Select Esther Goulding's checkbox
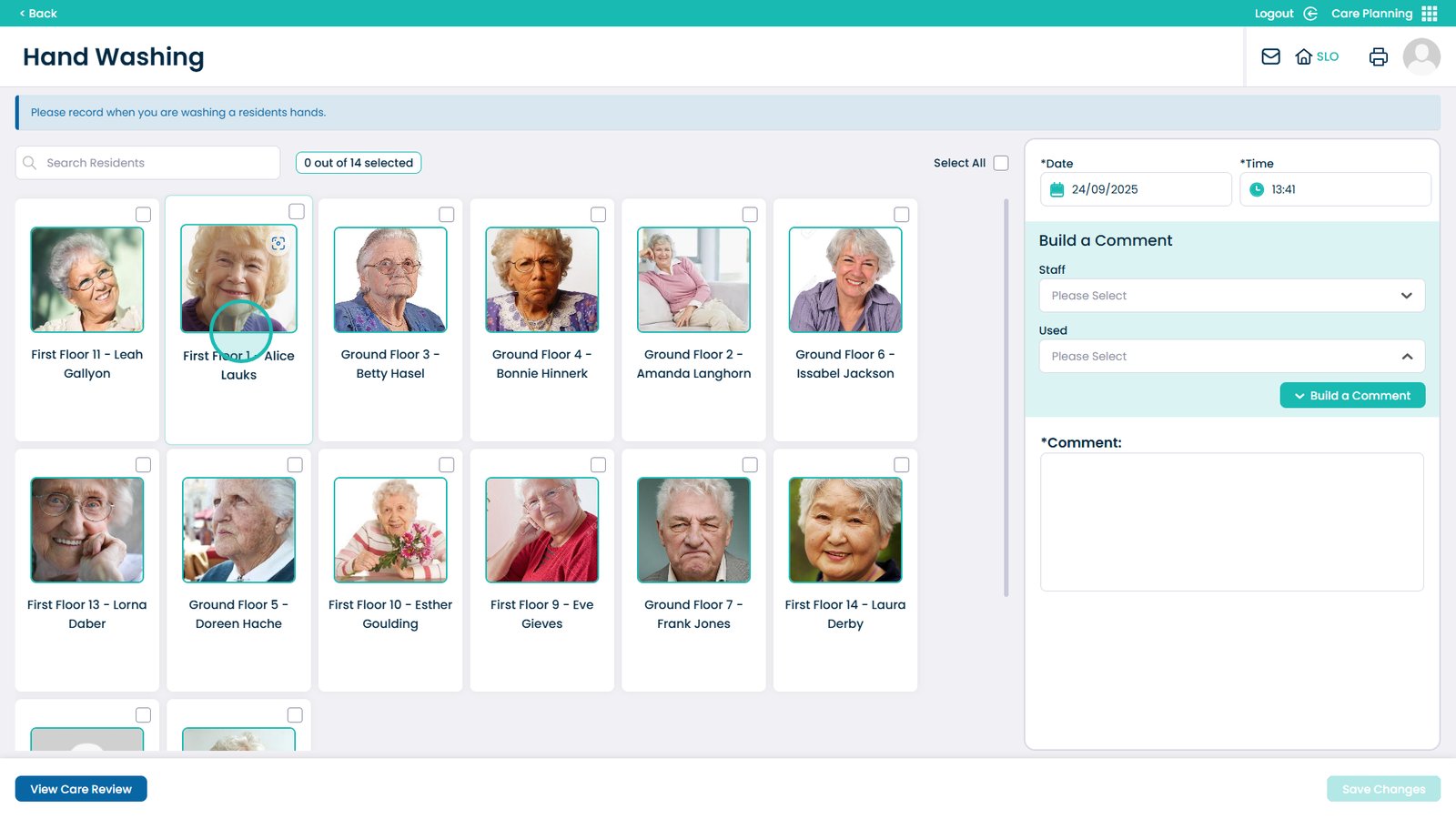The width and height of the screenshot is (1456, 819). pos(447,465)
